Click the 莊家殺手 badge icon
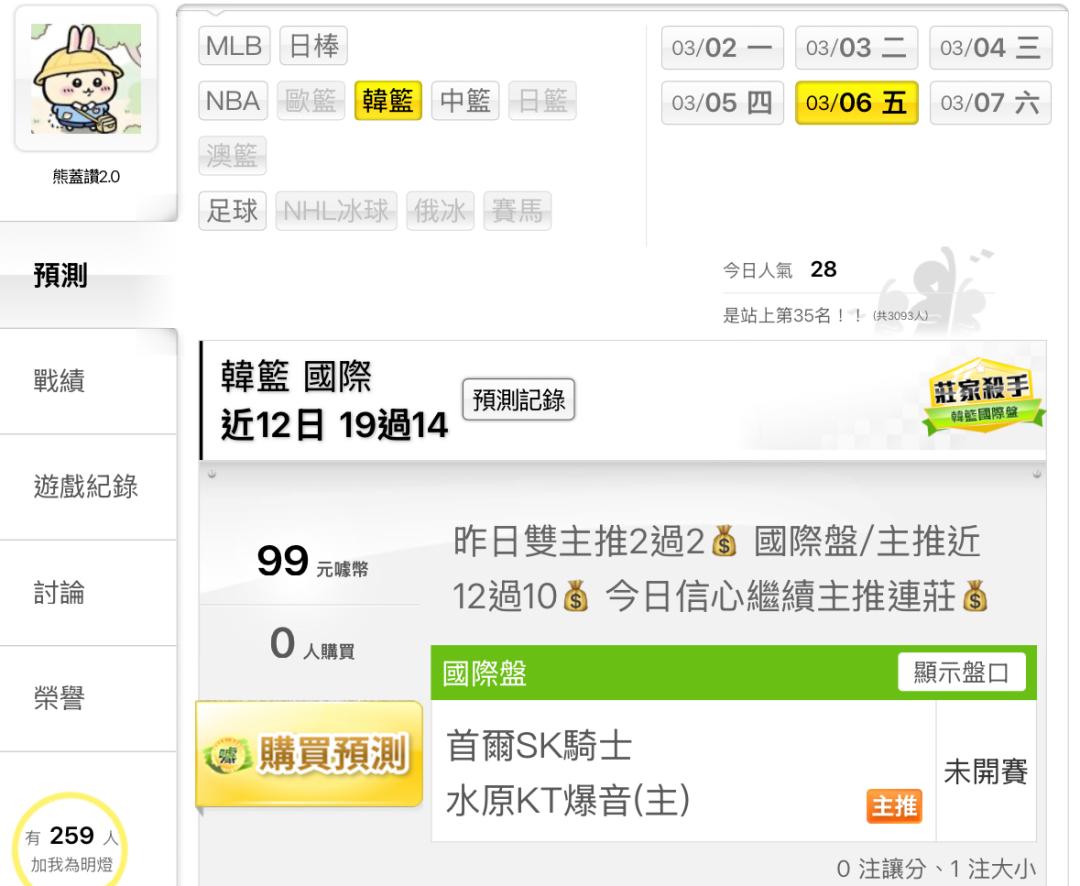The image size is (1080, 886). [984, 395]
